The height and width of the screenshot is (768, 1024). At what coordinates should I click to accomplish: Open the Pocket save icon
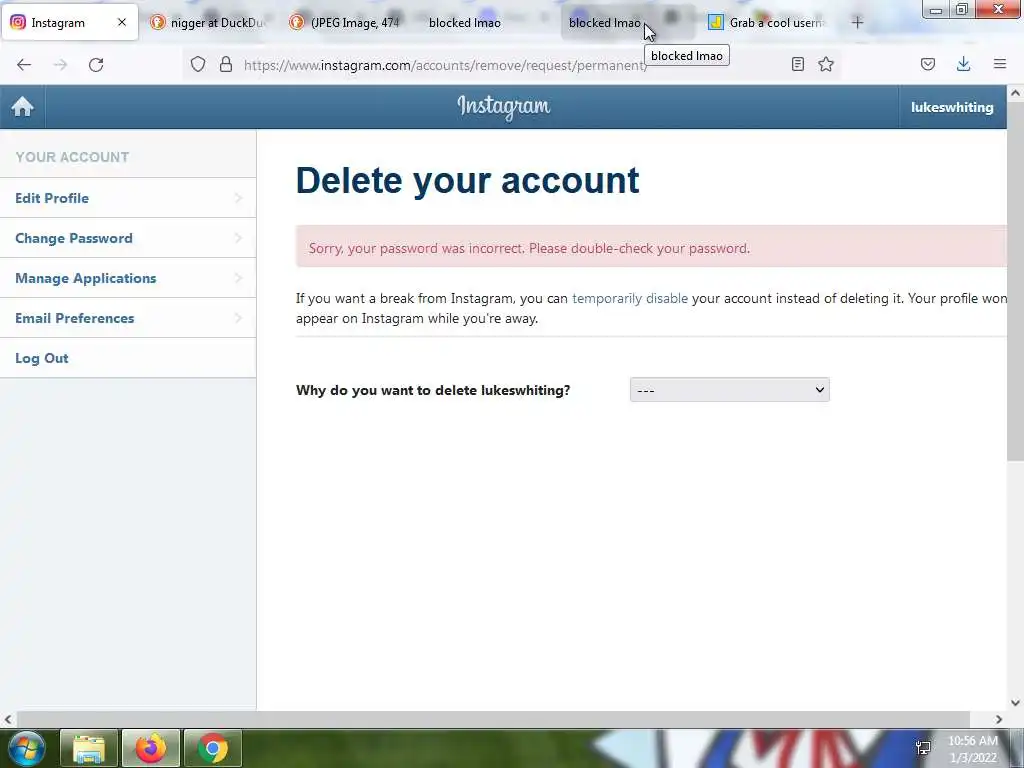pyautogui.click(x=928, y=64)
